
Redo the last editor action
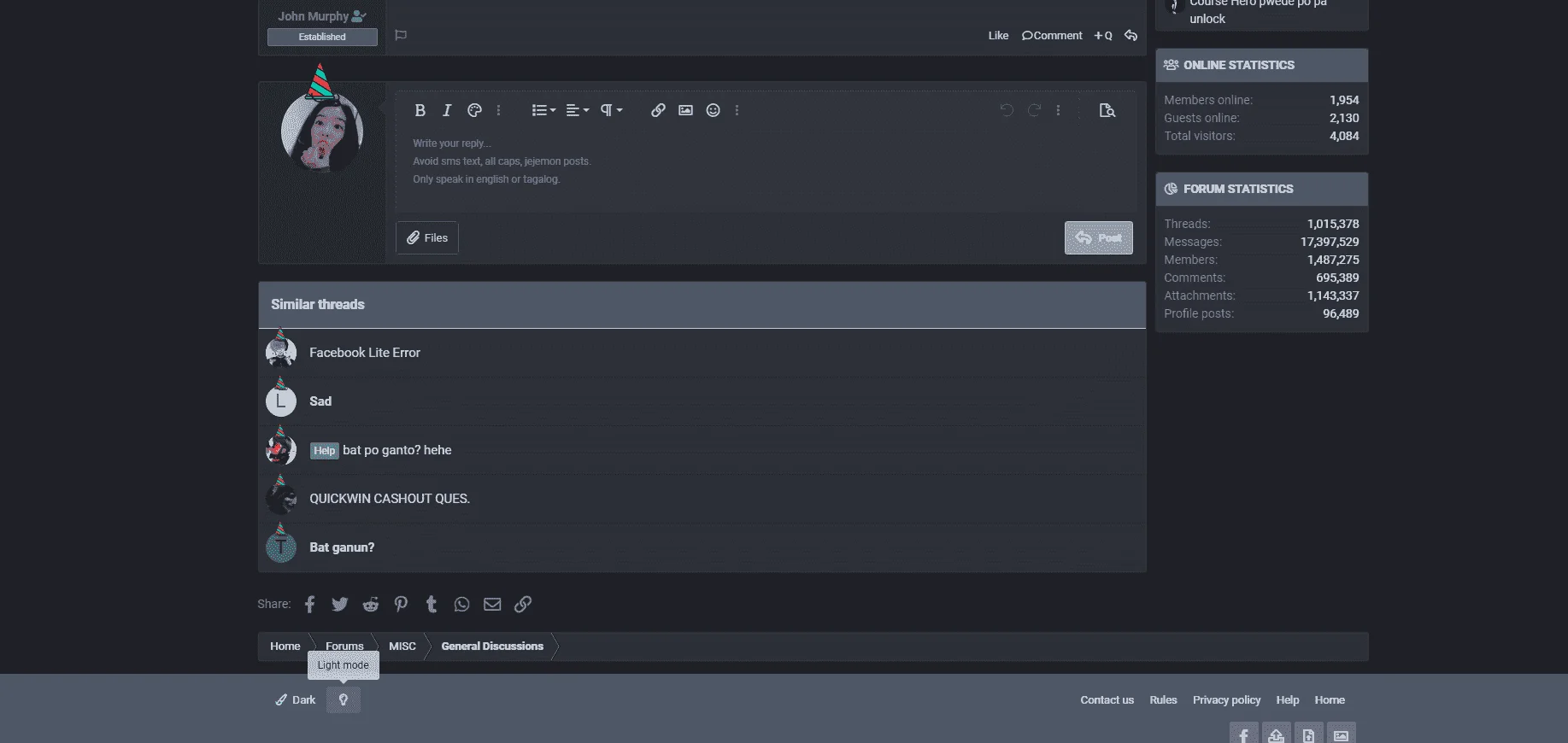[1034, 110]
